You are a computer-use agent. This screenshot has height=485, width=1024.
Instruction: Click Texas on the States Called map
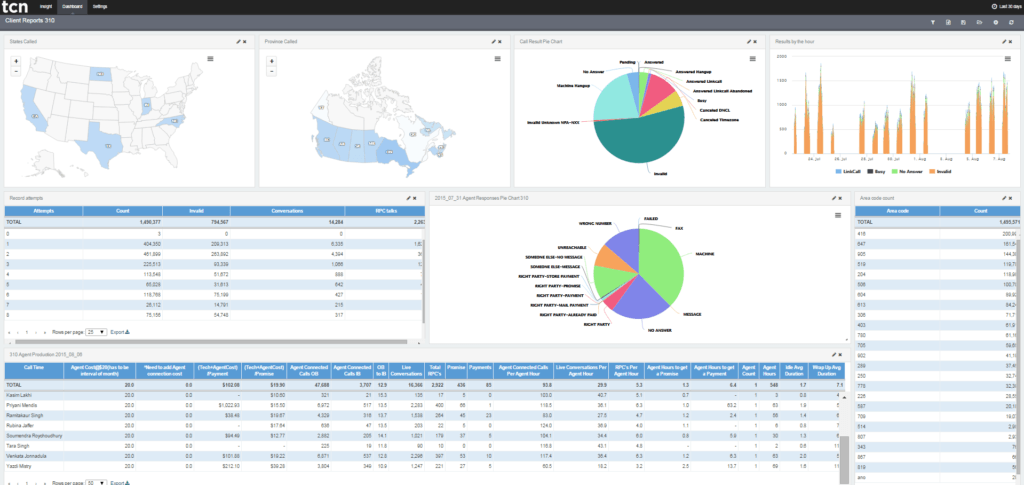pos(104,146)
